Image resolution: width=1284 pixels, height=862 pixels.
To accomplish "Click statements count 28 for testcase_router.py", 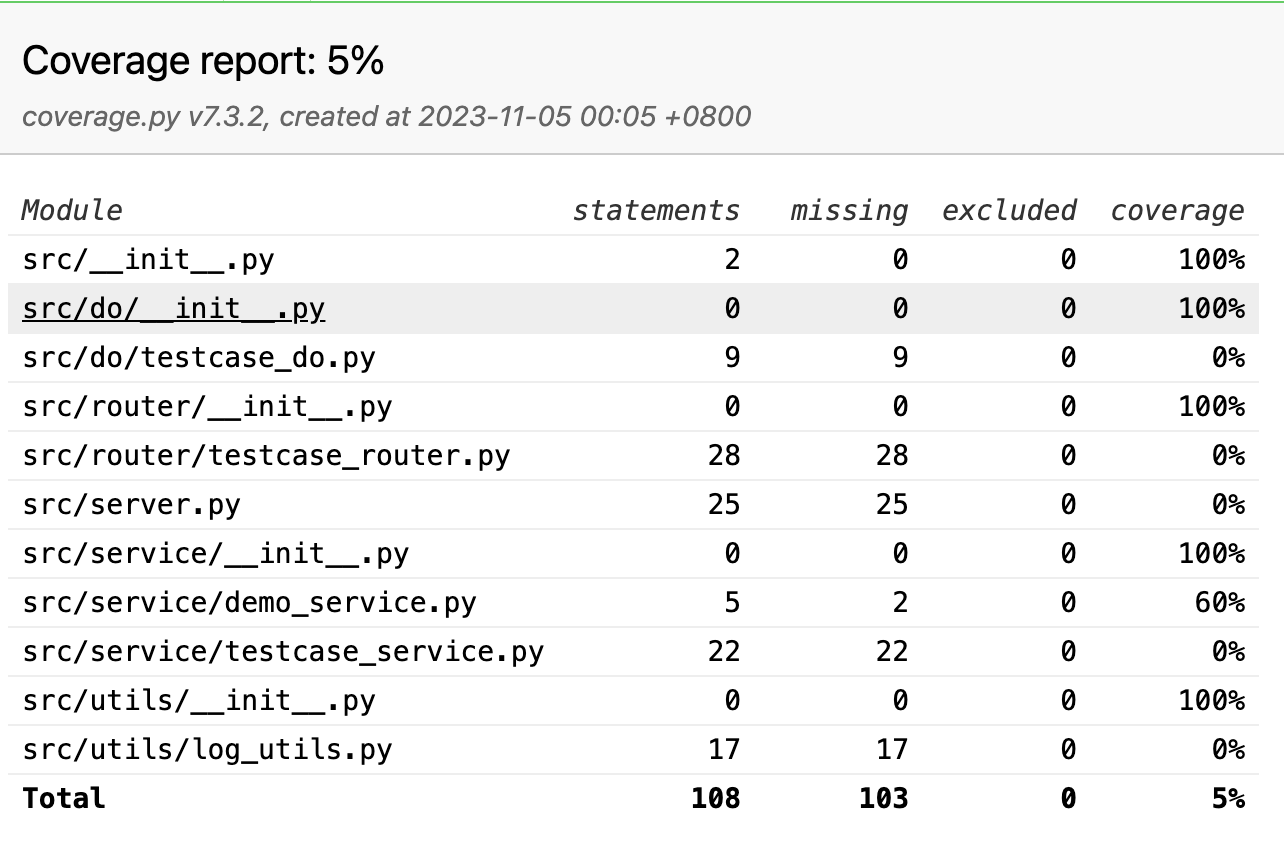I will [x=723, y=456].
